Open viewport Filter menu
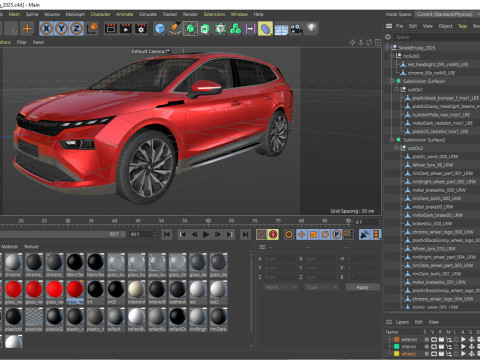Screen dimensions: 480x360 point(22,42)
